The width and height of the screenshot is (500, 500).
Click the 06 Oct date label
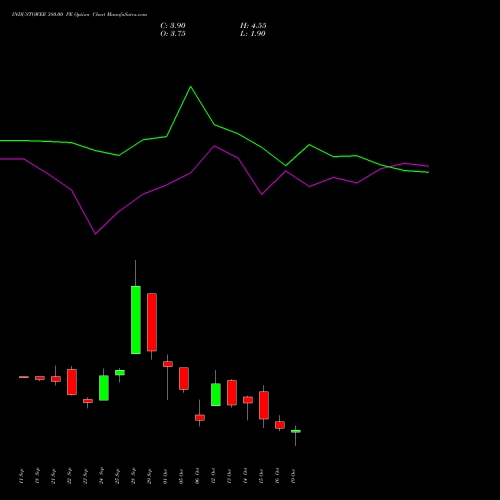click(x=197, y=476)
